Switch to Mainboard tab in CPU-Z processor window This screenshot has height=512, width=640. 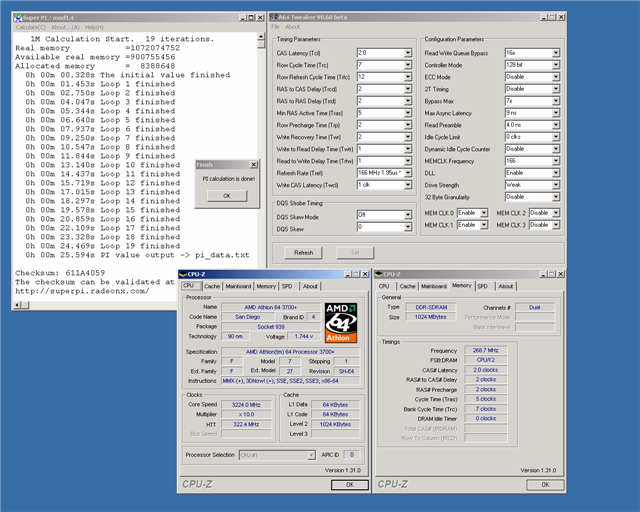pyautogui.click(x=238, y=286)
